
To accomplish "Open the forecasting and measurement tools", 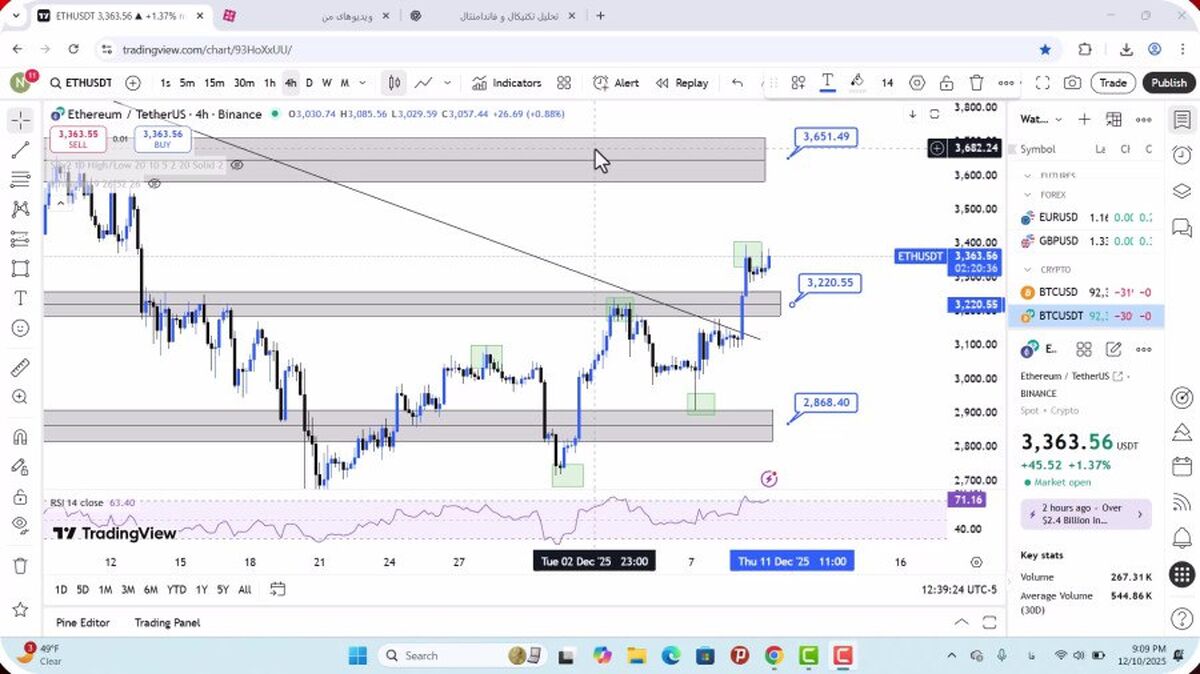I will (x=20, y=239).
